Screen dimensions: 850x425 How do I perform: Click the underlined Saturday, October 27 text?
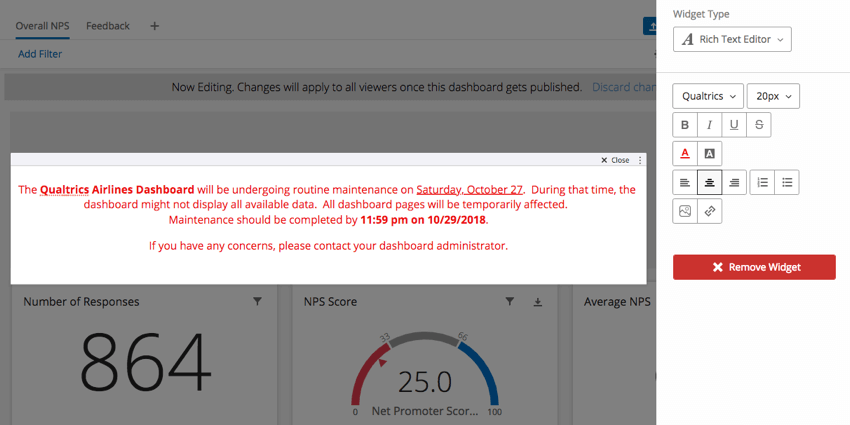[469, 190]
